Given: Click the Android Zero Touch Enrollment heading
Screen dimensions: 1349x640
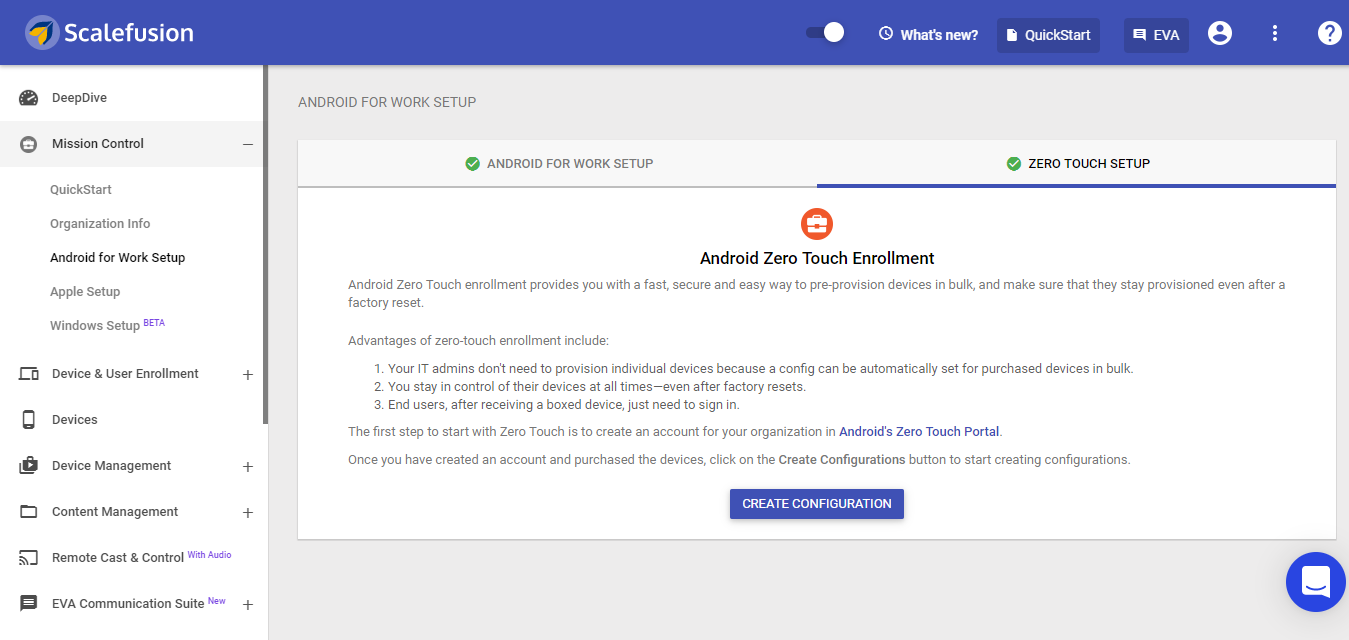Looking at the screenshot, I should (817, 258).
